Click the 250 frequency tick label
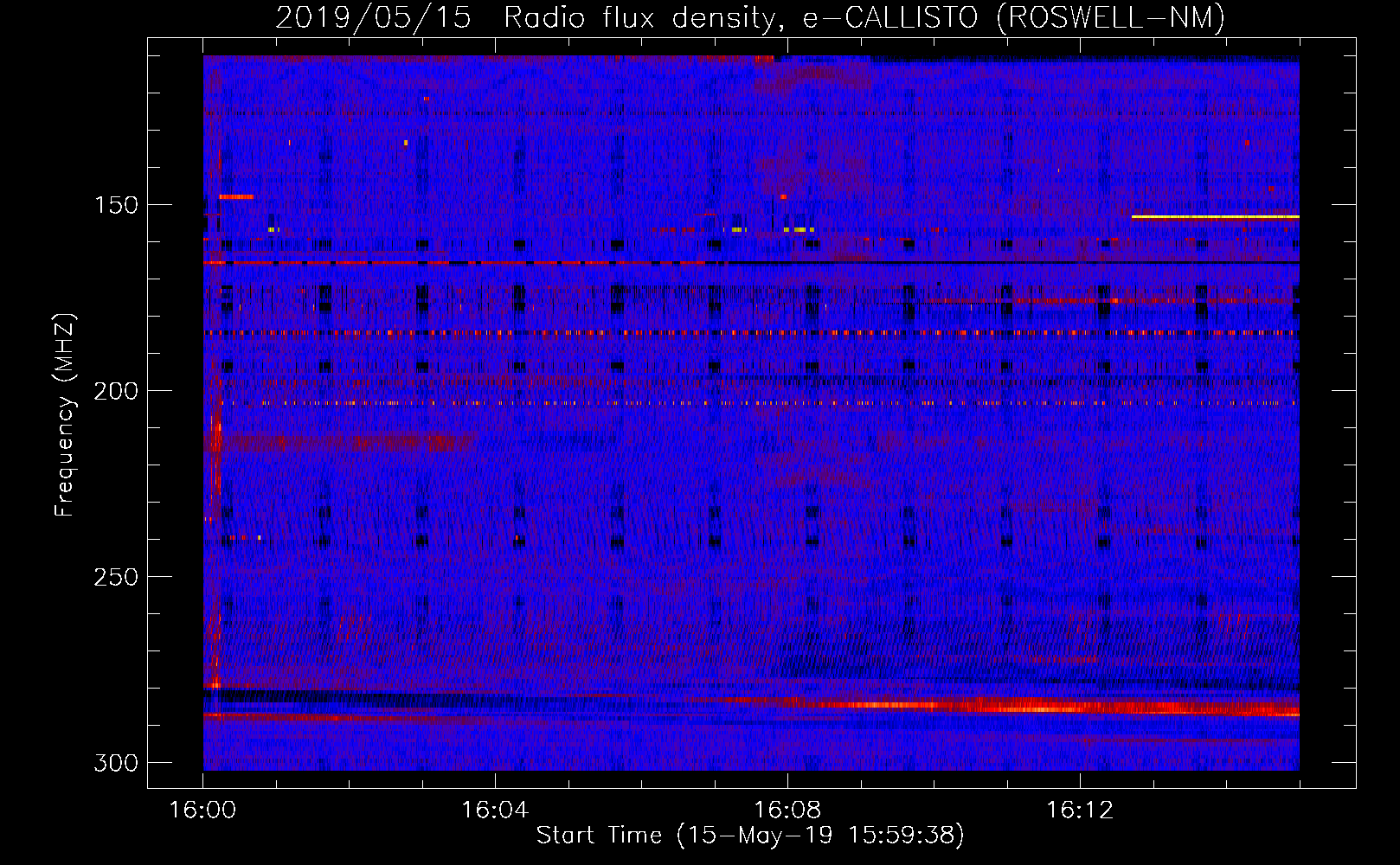 pos(116,577)
